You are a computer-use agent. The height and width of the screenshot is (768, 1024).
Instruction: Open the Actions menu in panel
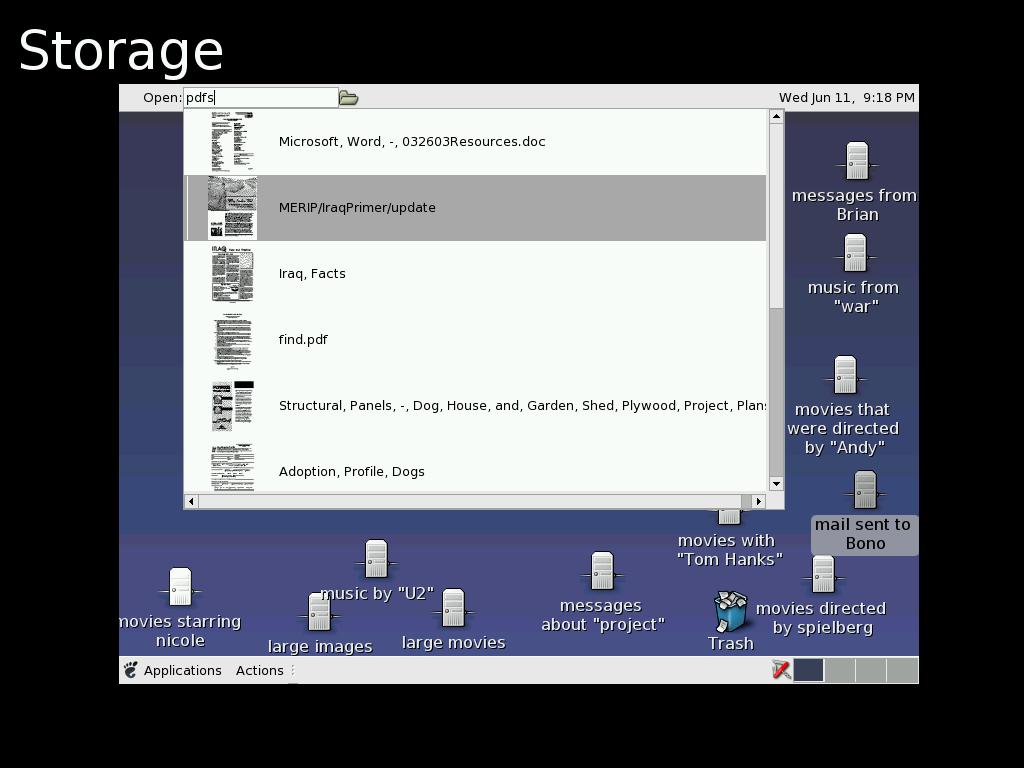click(x=260, y=671)
